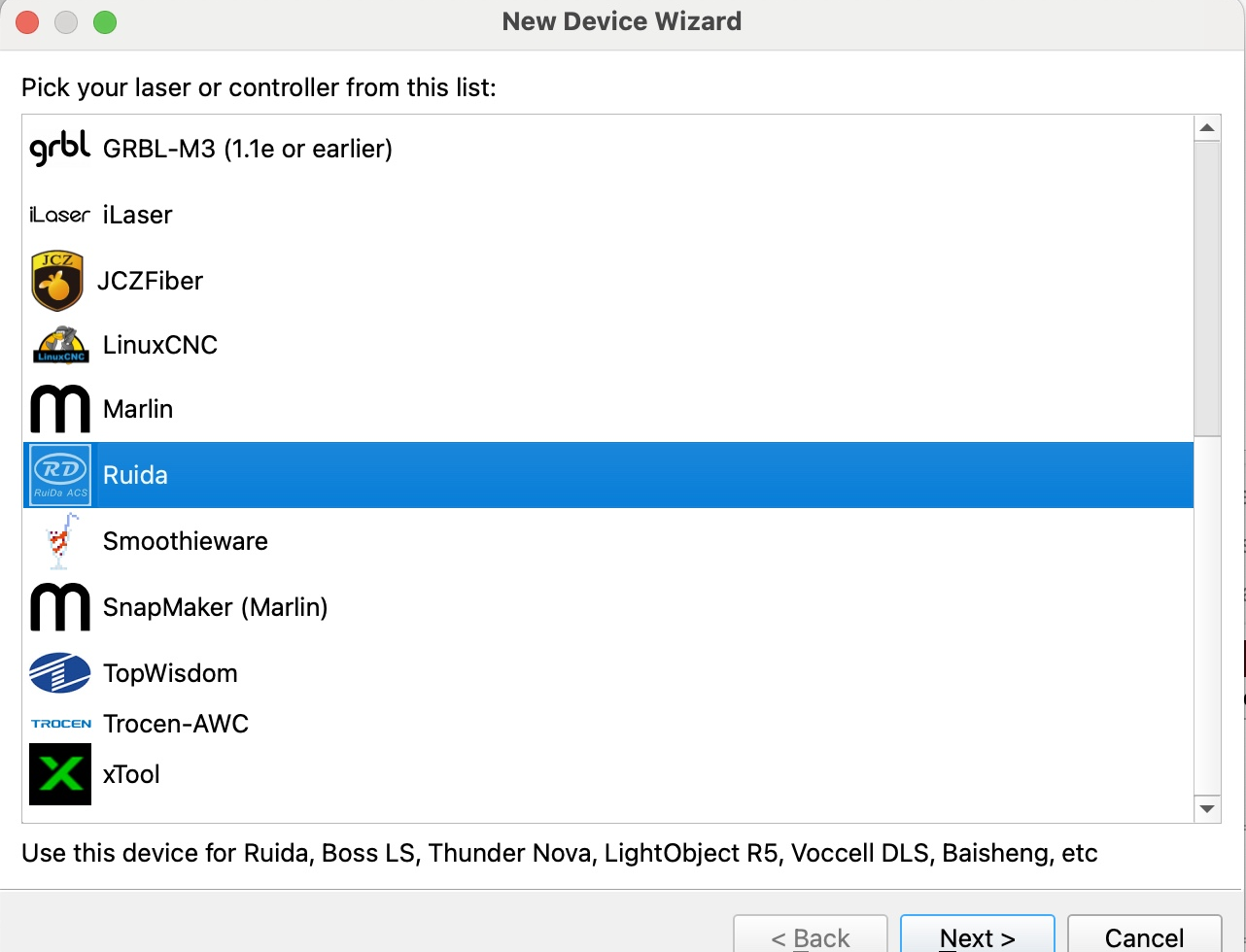Select the JCZFiber shield icon
This screenshot has height=952, width=1246.
57,281
